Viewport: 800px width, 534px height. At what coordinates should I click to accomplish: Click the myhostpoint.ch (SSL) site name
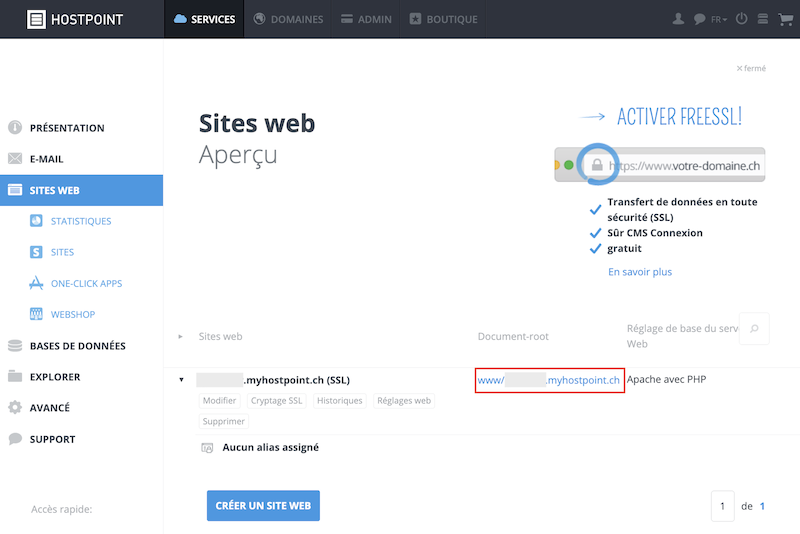pyautogui.click(x=273, y=380)
